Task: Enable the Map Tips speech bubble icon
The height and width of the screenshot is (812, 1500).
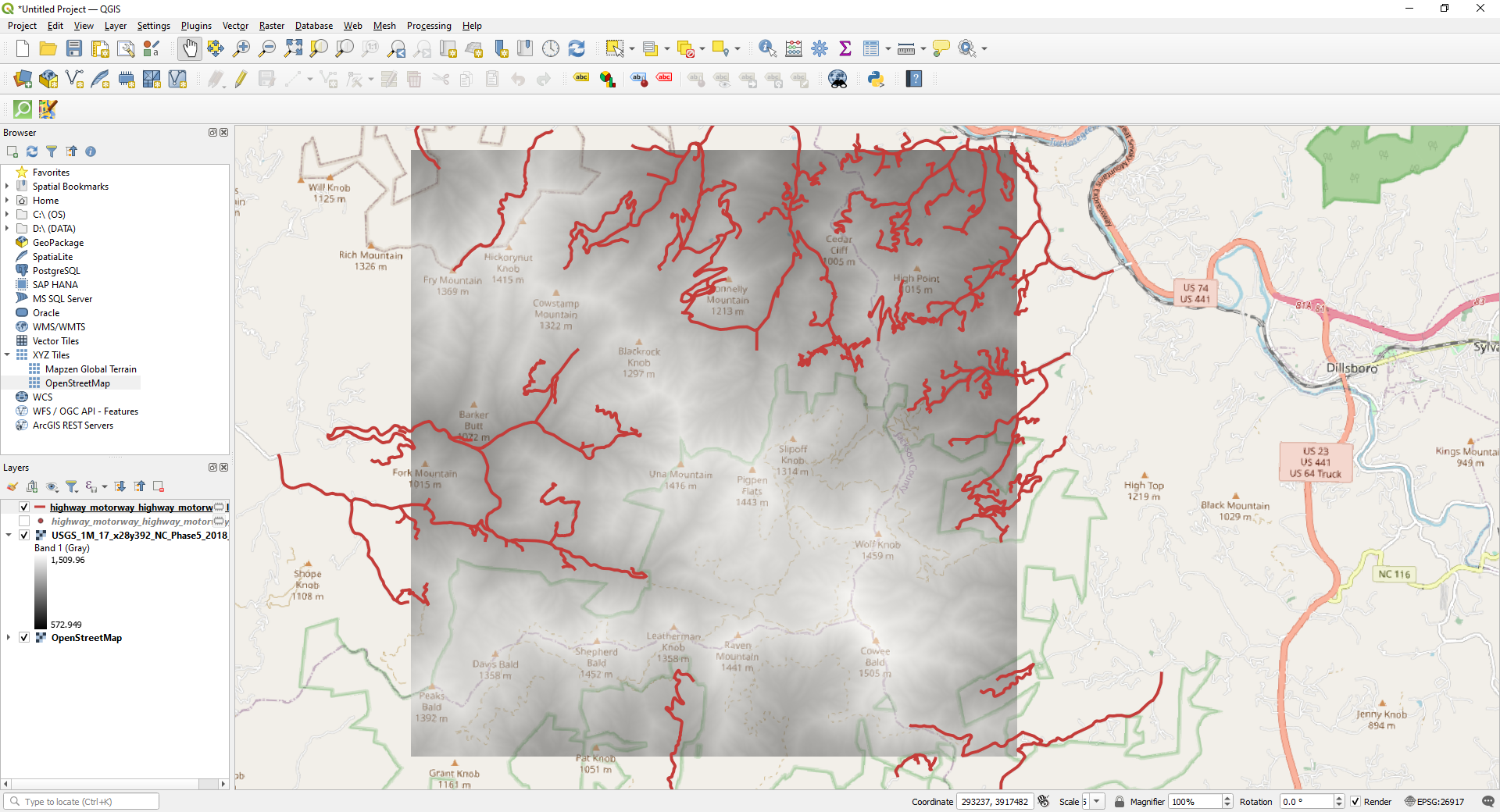Action: (941, 48)
